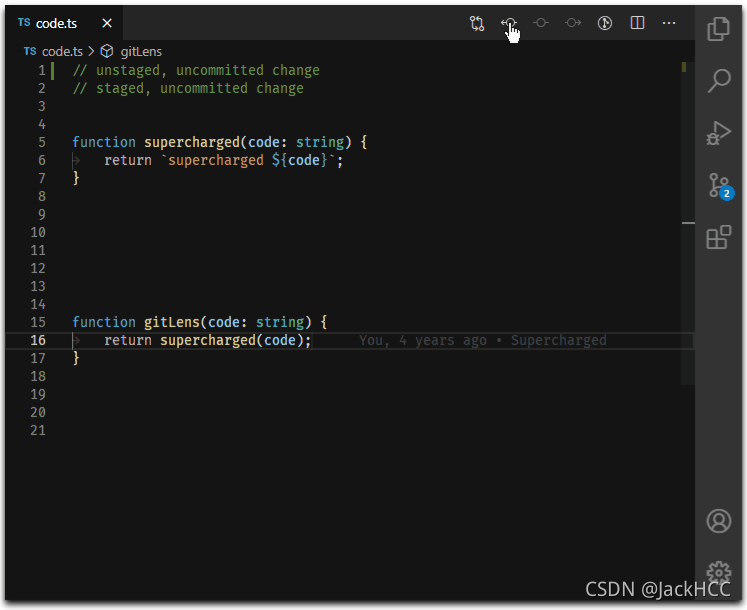Open the Accounts menu icon
This screenshot has width=747, height=610.
tap(718, 520)
